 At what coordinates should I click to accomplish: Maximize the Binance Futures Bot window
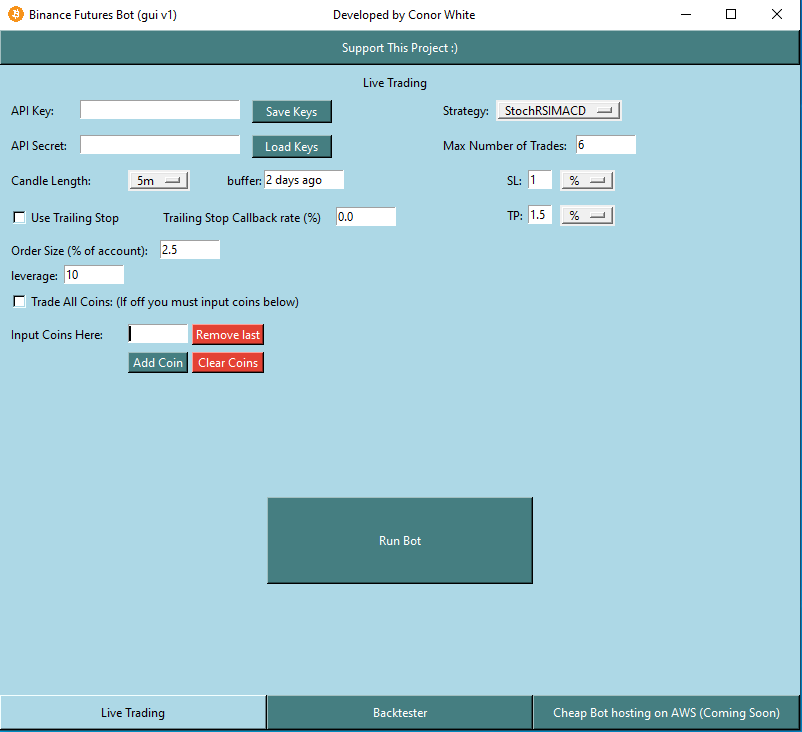coord(731,14)
